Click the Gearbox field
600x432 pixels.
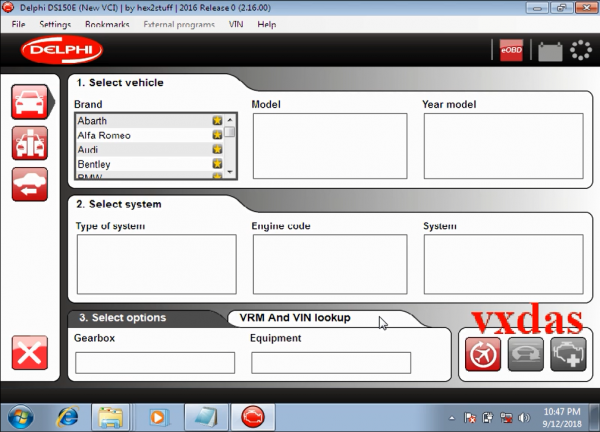155,363
